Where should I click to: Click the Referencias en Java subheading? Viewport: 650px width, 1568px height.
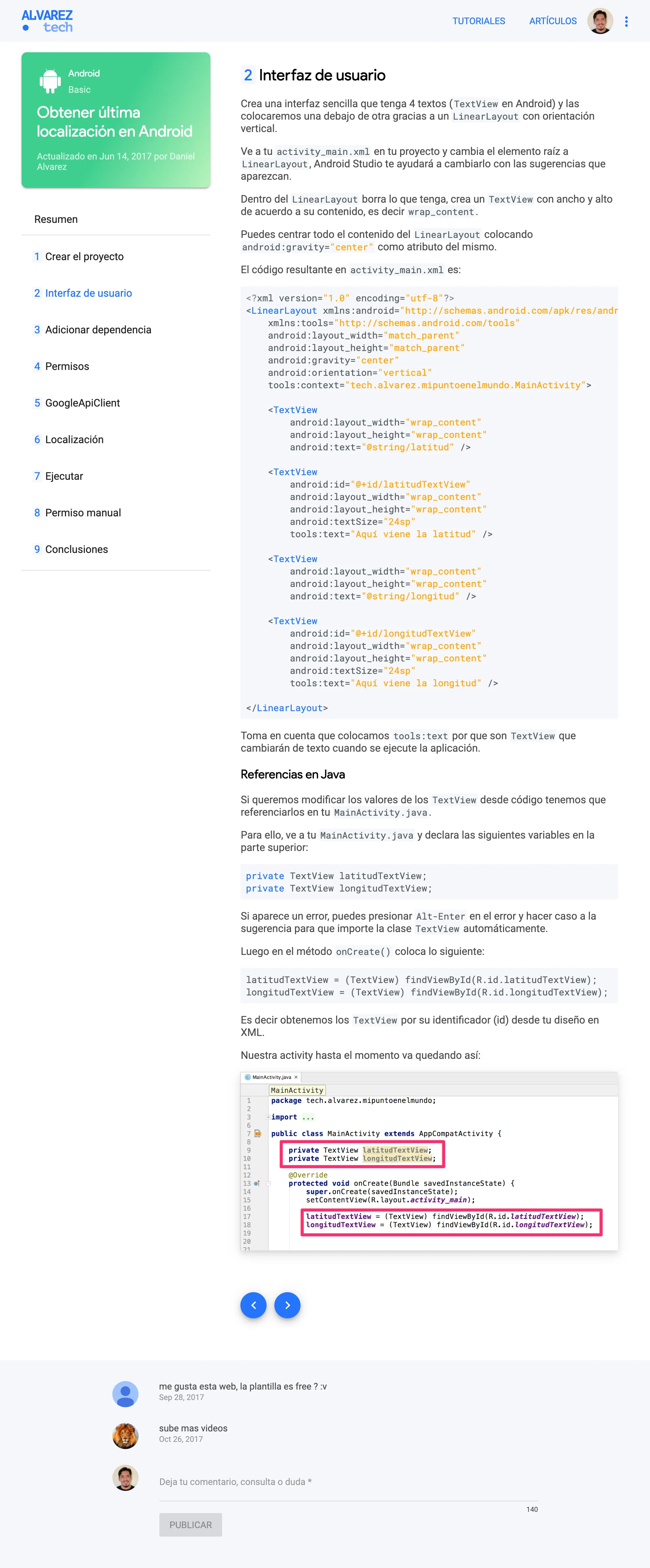293,774
